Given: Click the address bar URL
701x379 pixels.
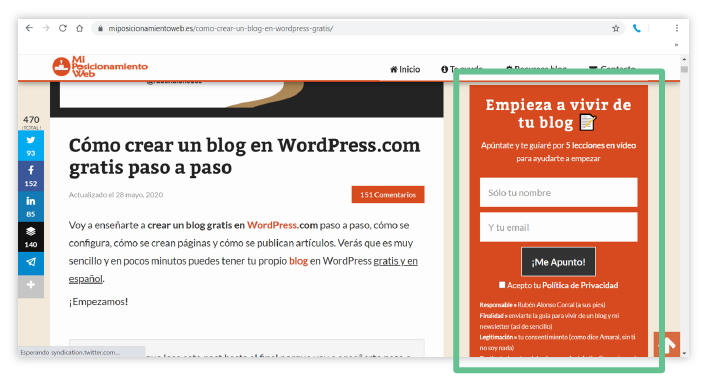Looking at the screenshot, I should click(220, 29).
